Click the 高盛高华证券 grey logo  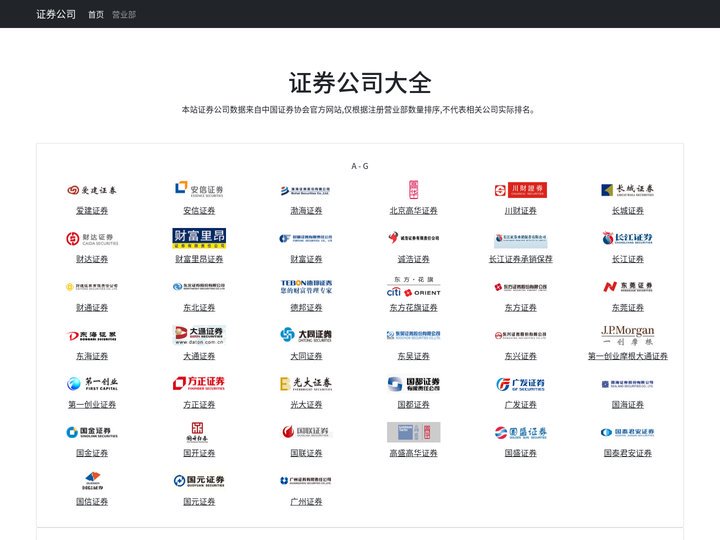tap(414, 433)
